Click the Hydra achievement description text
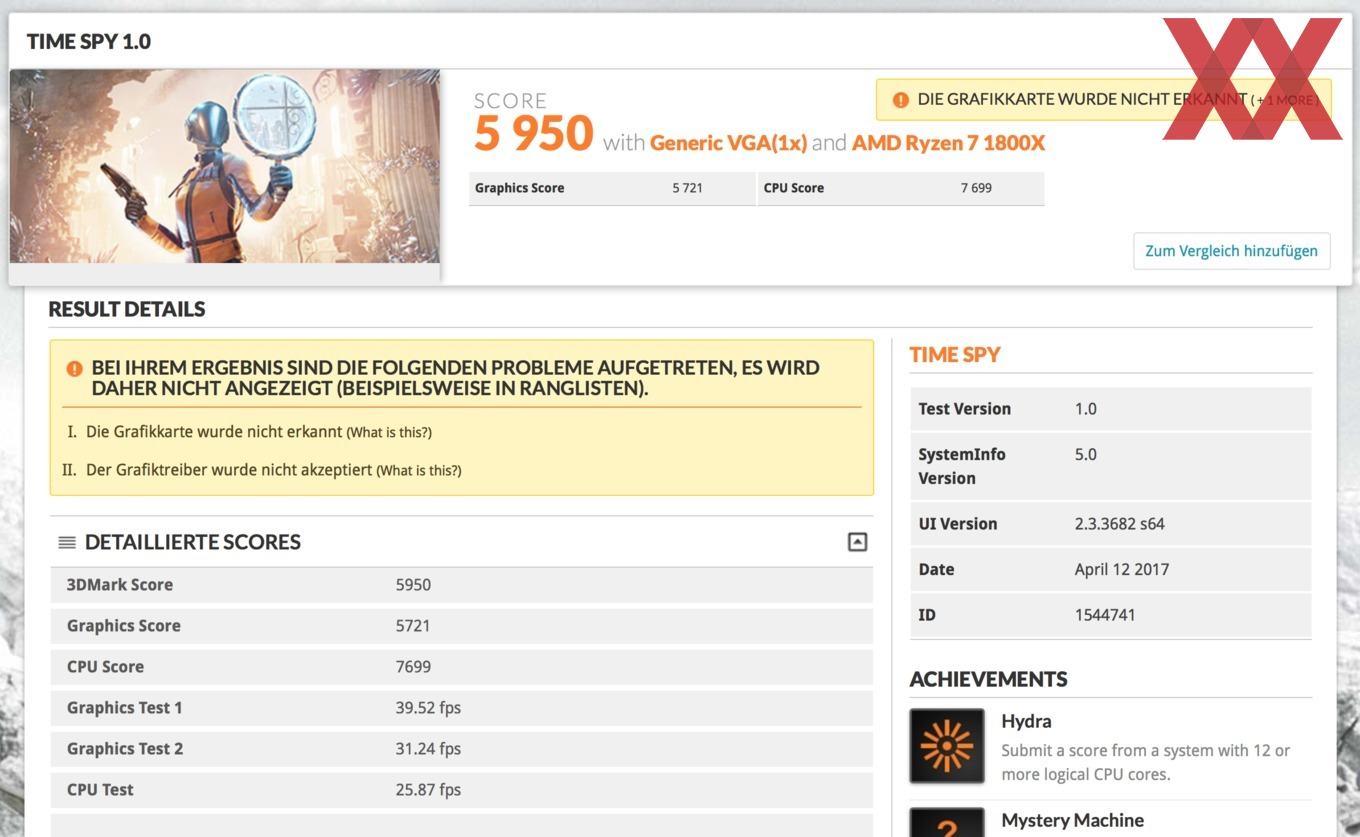 [x=1145, y=763]
